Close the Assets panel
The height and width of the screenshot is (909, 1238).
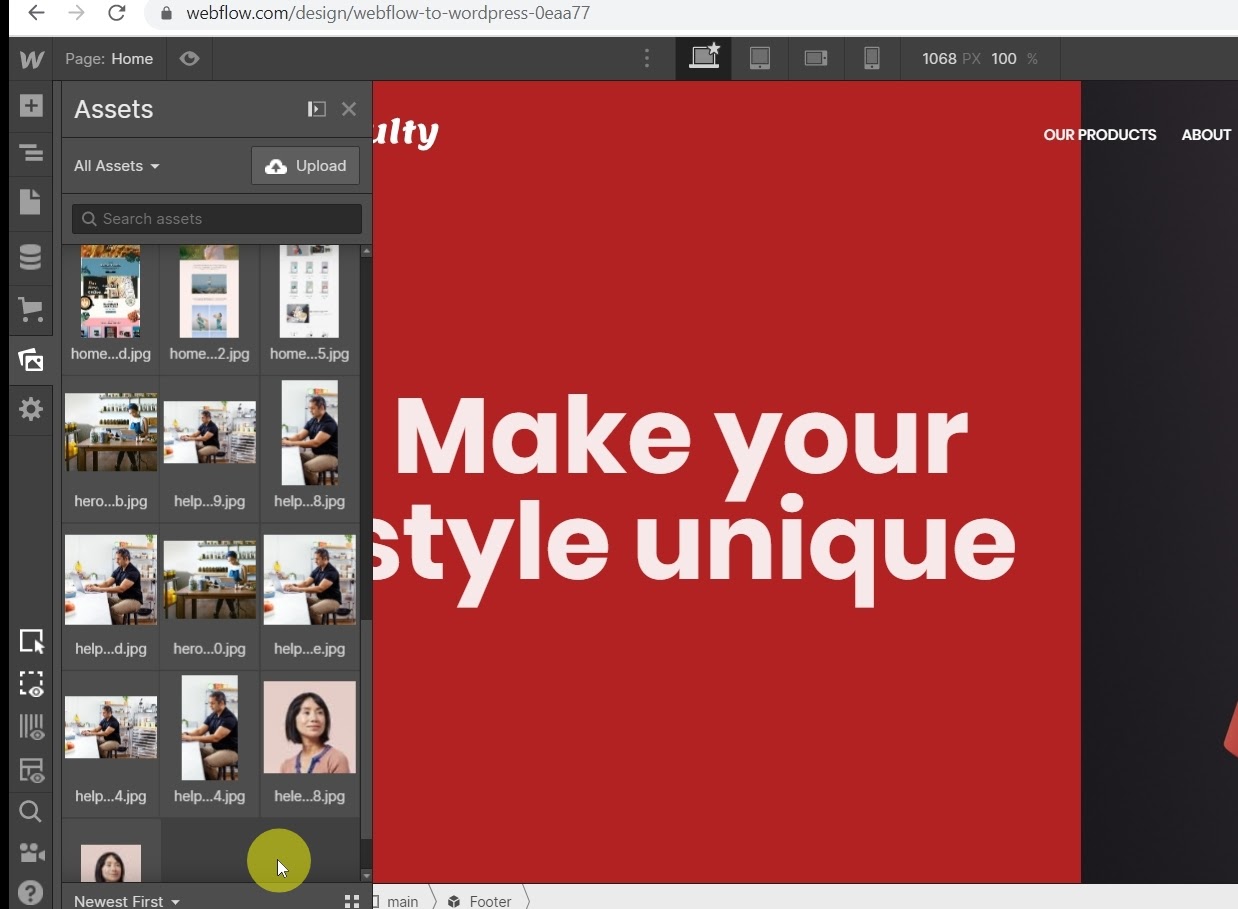coord(349,109)
